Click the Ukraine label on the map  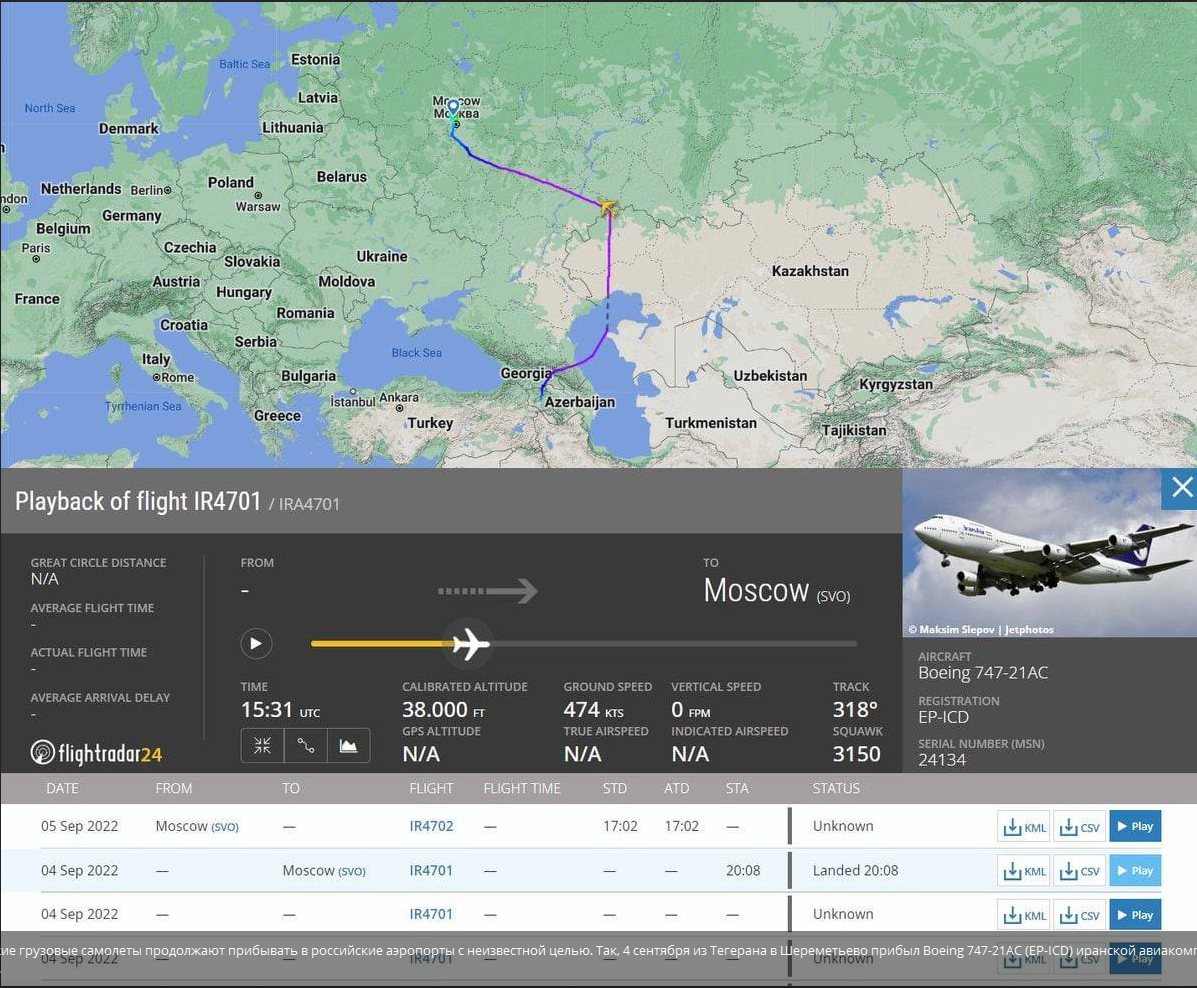click(382, 257)
